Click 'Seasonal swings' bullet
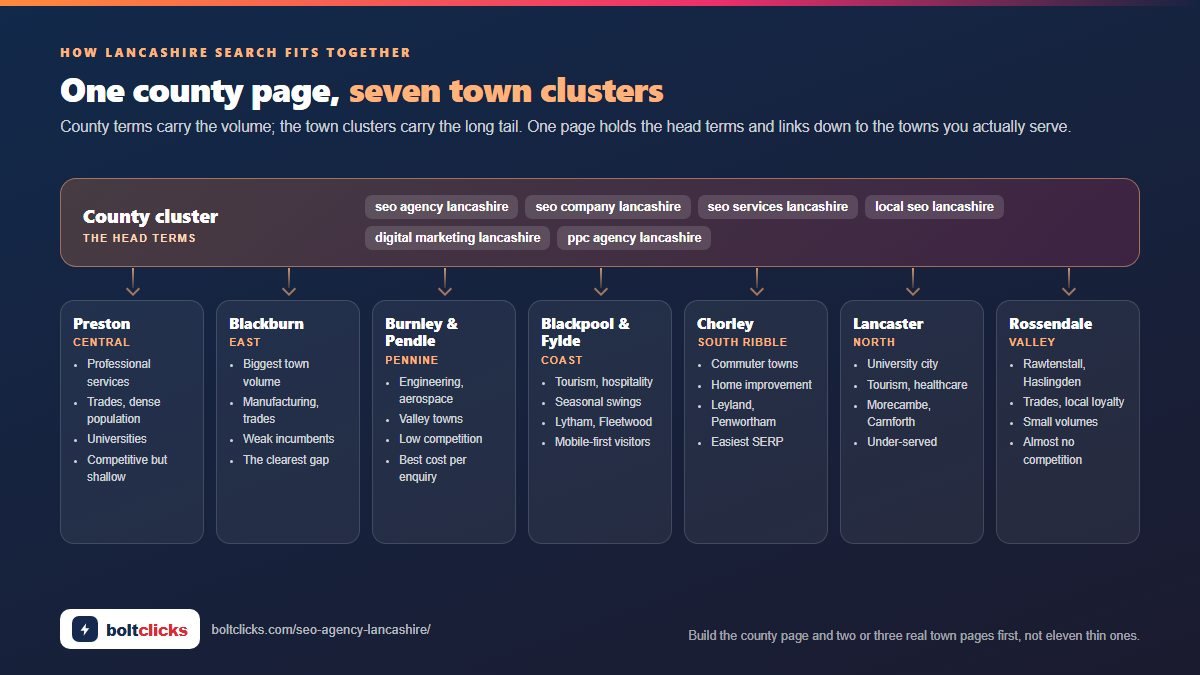The image size is (1200, 675). (x=598, y=402)
